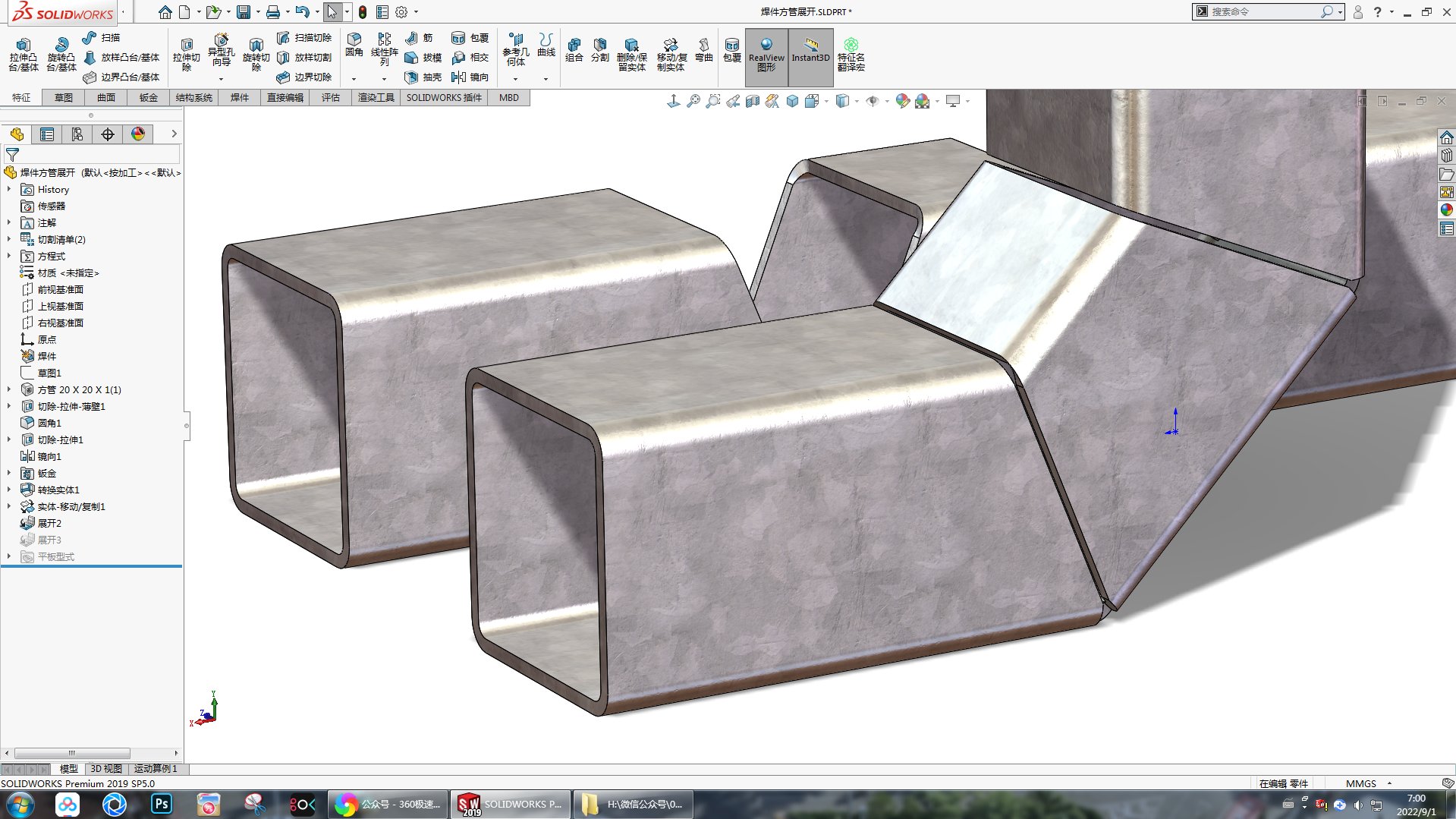Expand the cut list 切割清单(2) node
This screenshot has width=1456, height=819.
(9, 239)
